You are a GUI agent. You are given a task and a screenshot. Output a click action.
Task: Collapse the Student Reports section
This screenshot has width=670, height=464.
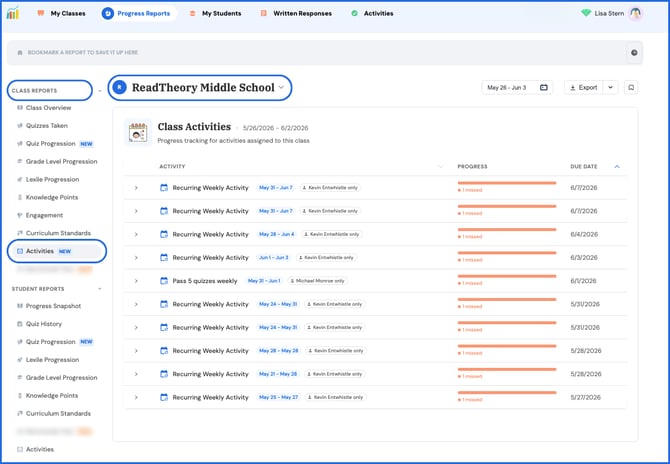(x=100, y=289)
